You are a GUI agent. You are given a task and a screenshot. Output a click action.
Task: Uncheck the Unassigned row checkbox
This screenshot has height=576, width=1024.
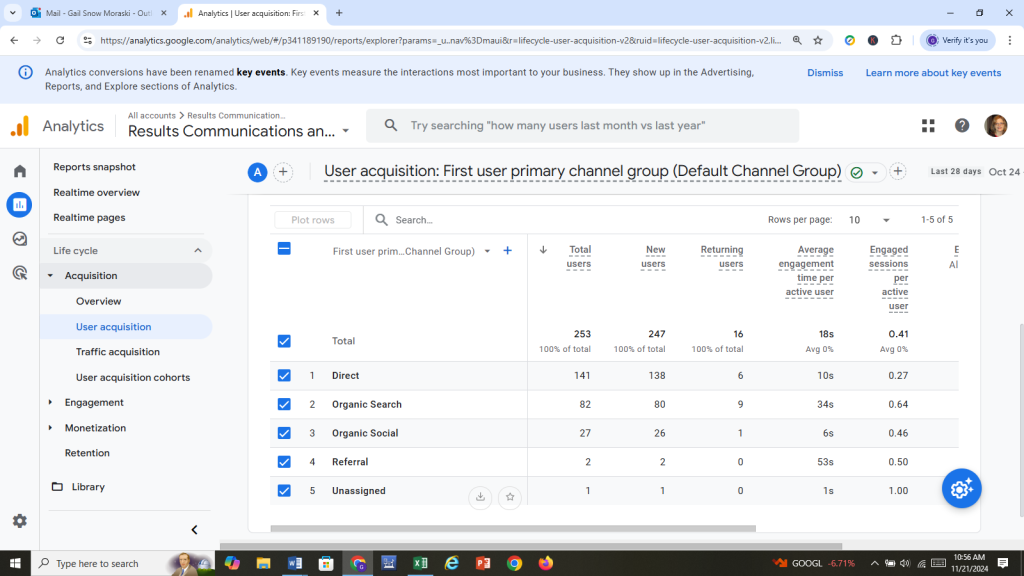284,490
